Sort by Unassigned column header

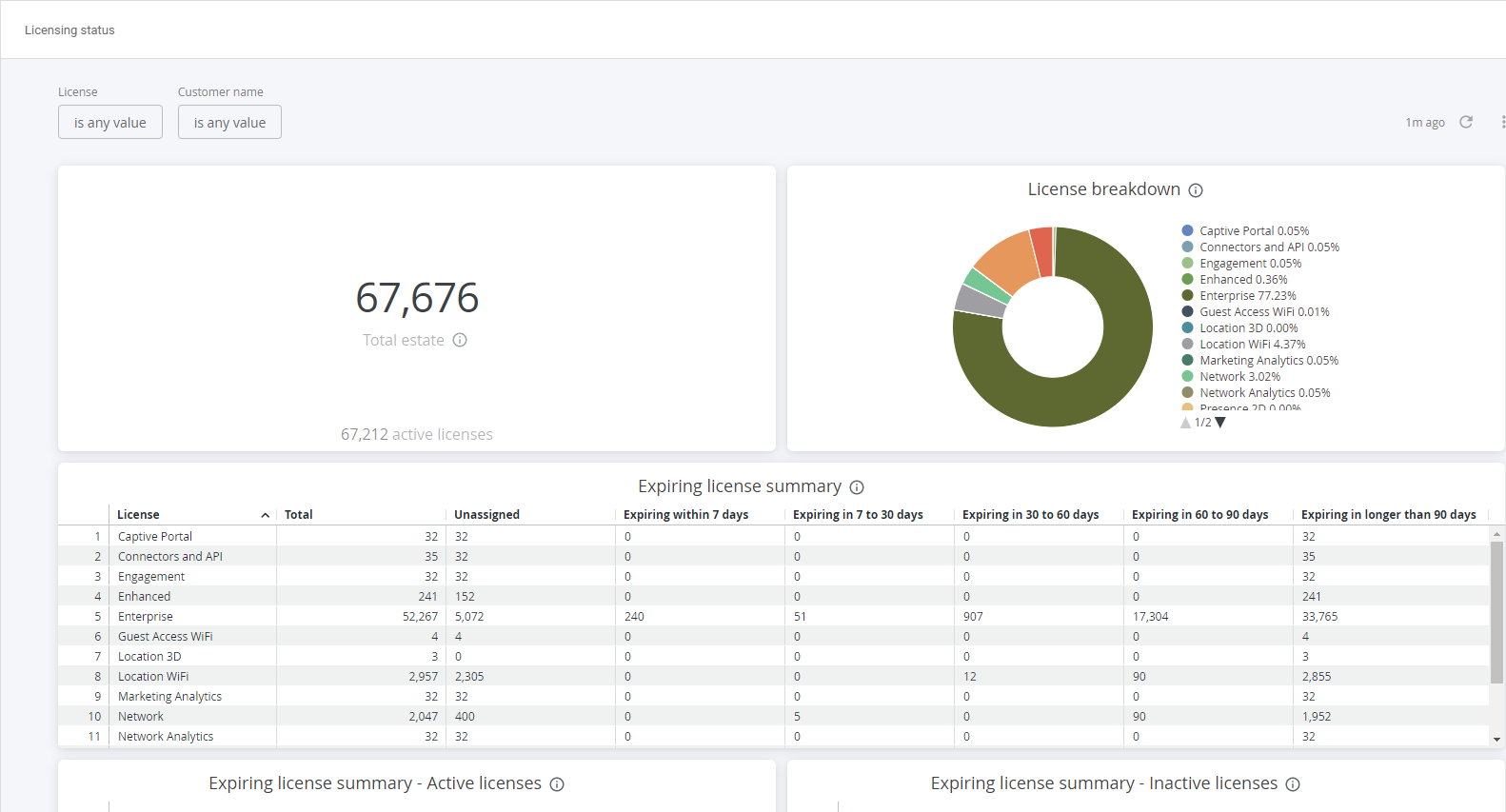(x=486, y=515)
